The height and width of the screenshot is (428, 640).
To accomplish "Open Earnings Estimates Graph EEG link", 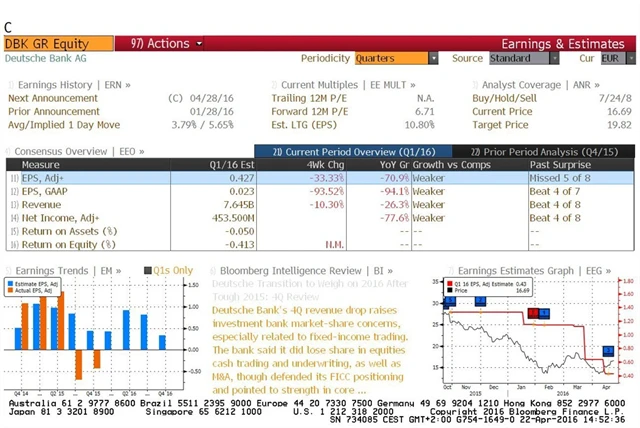I will (x=534, y=271).
